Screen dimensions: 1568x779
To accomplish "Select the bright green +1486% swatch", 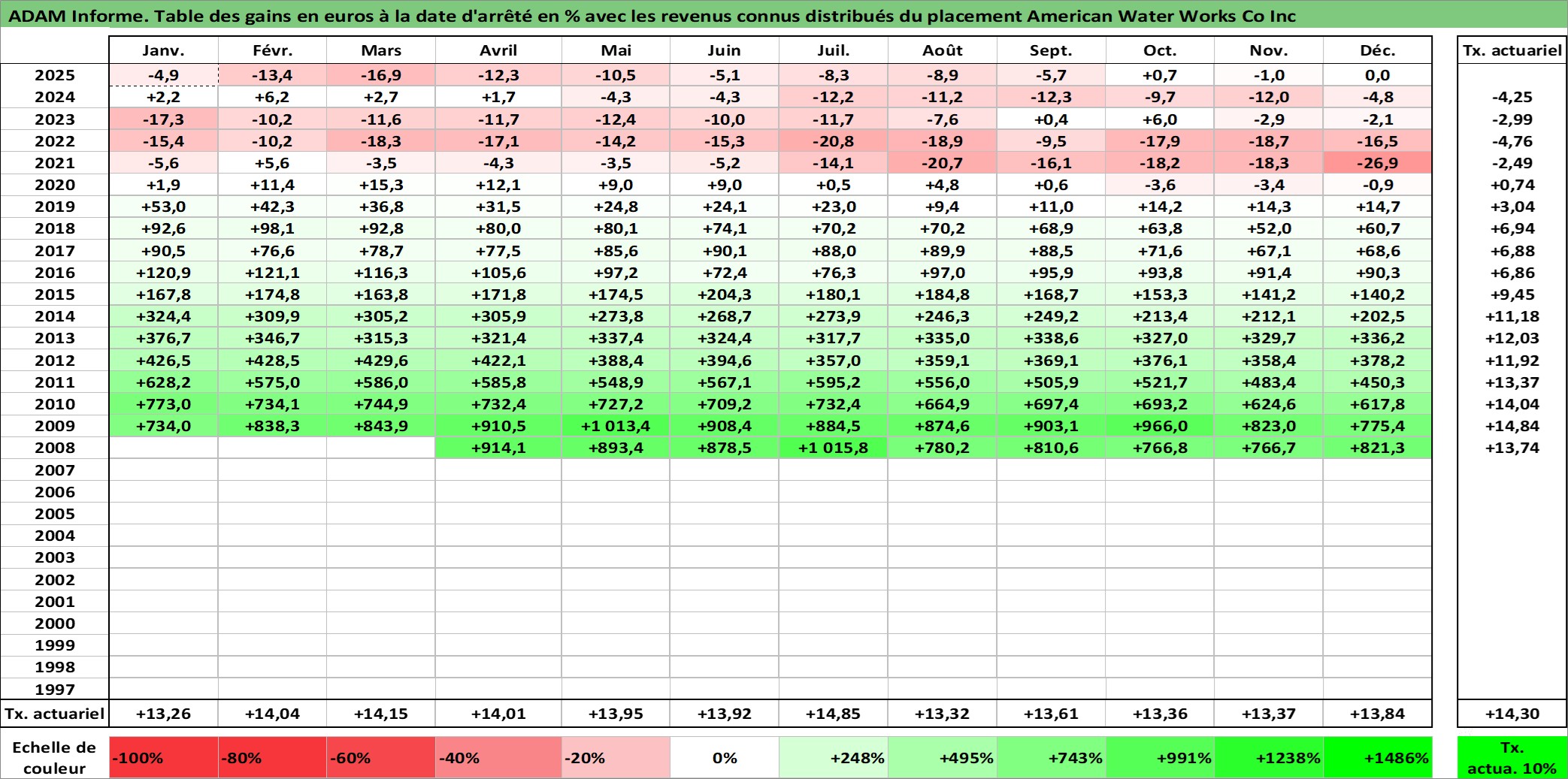I will [x=1377, y=757].
